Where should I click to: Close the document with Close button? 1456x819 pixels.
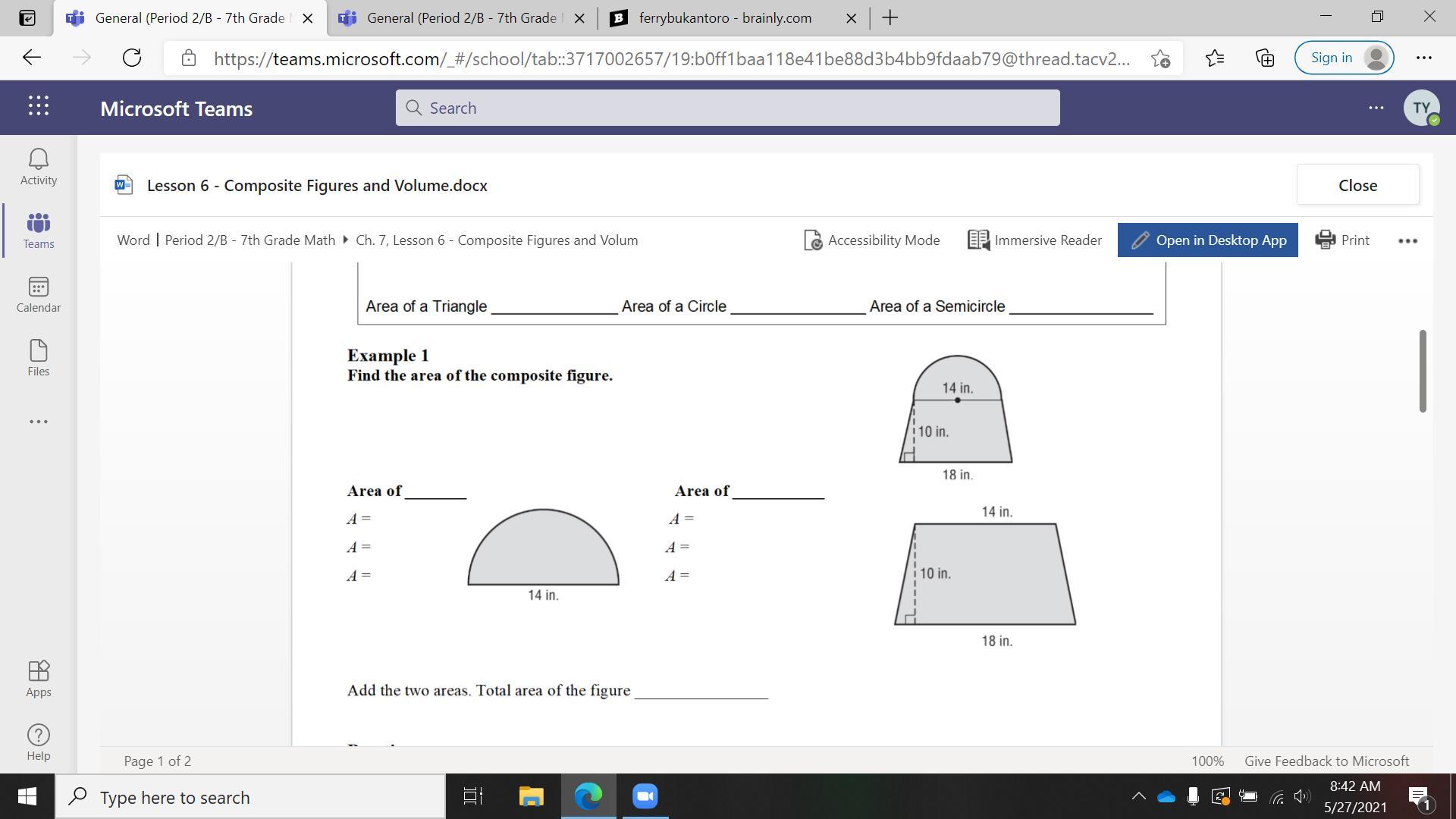click(x=1357, y=185)
